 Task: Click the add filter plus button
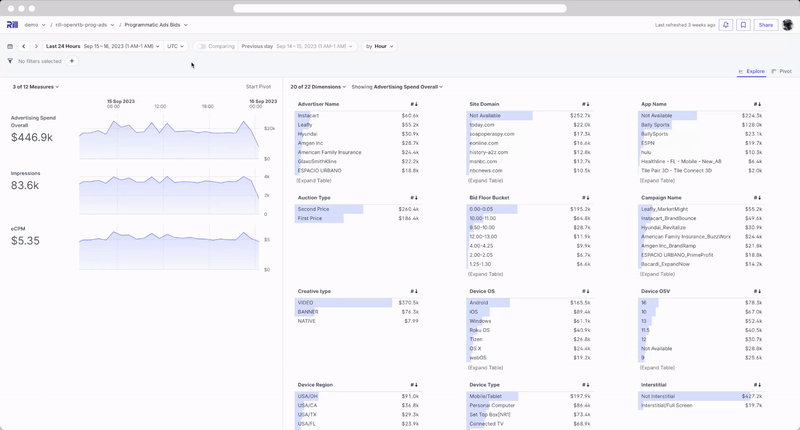pyautogui.click(x=72, y=61)
